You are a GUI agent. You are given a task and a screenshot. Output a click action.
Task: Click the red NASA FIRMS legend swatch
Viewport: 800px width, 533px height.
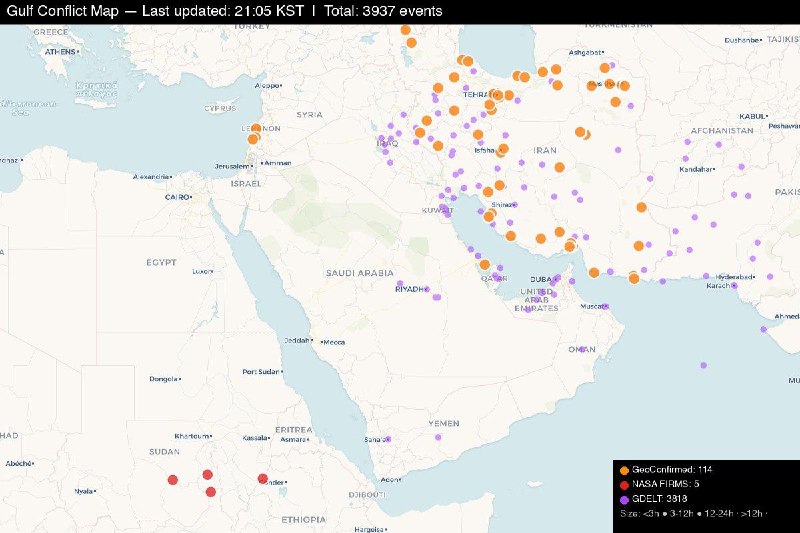[625, 484]
